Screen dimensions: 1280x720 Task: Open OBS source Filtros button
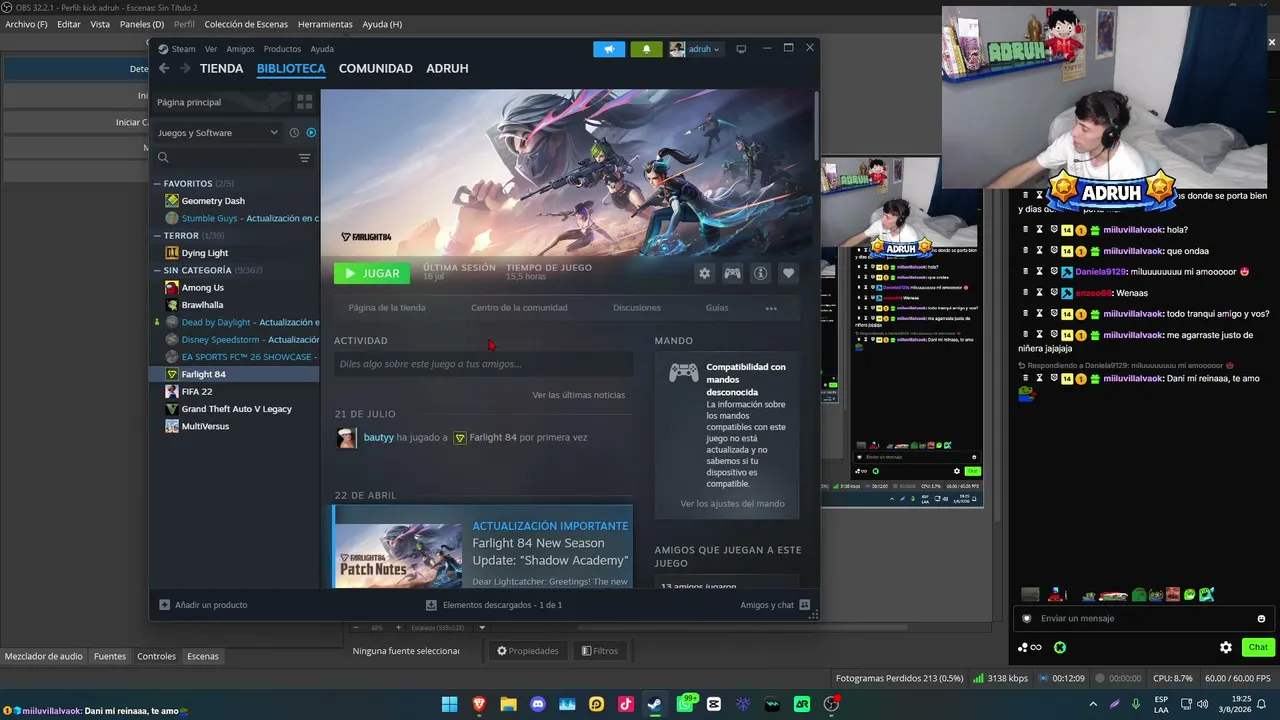(x=600, y=651)
